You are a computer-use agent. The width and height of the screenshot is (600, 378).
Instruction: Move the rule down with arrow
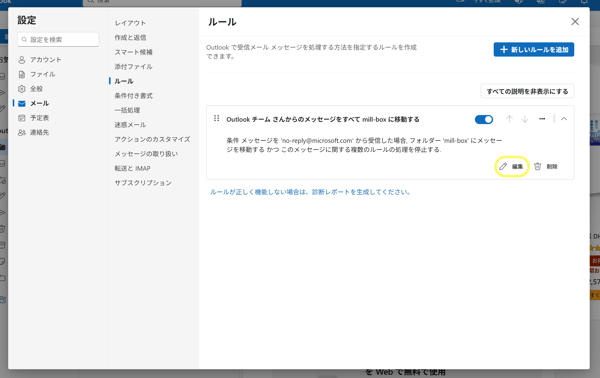[525, 119]
